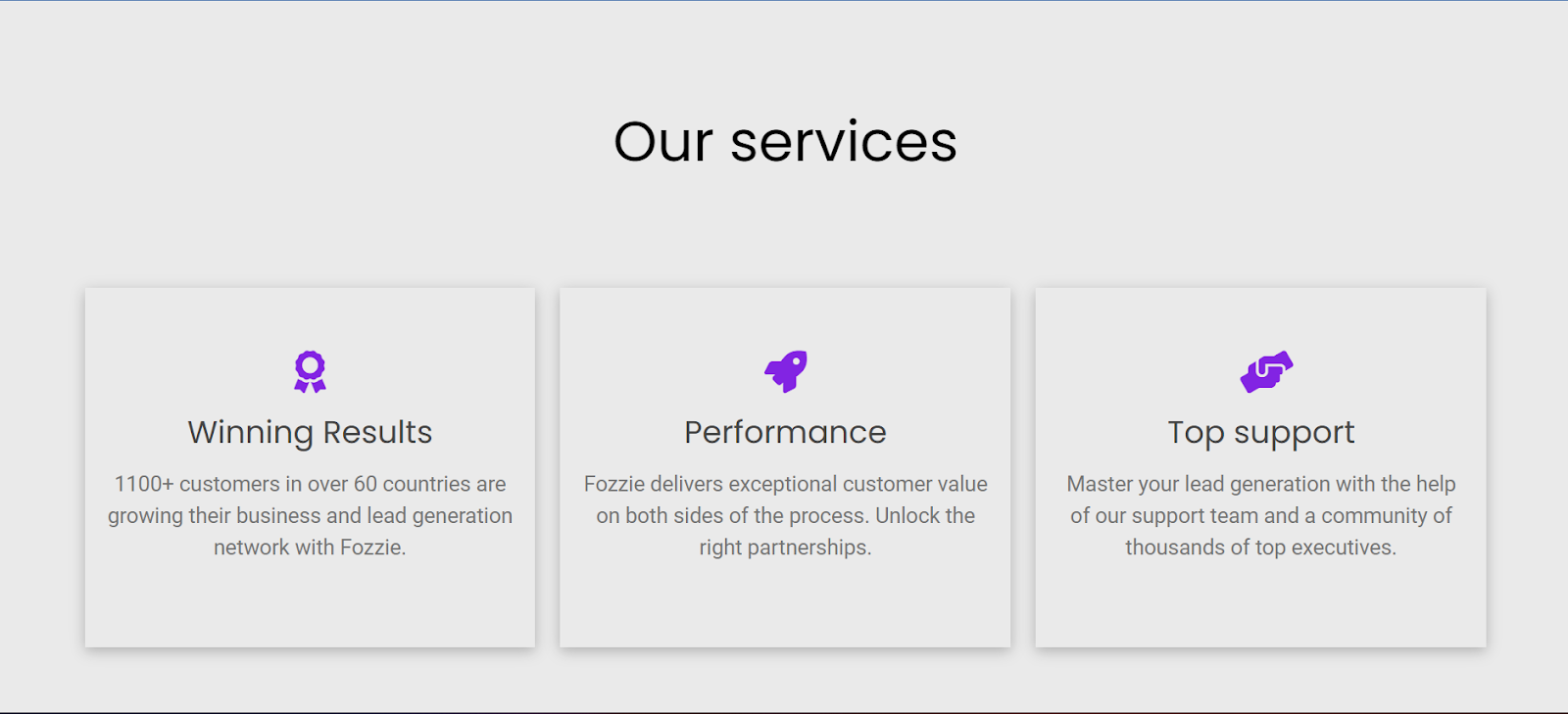Click the purple award ribbon icon
The width and height of the screenshot is (1568, 714).
(310, 372)
